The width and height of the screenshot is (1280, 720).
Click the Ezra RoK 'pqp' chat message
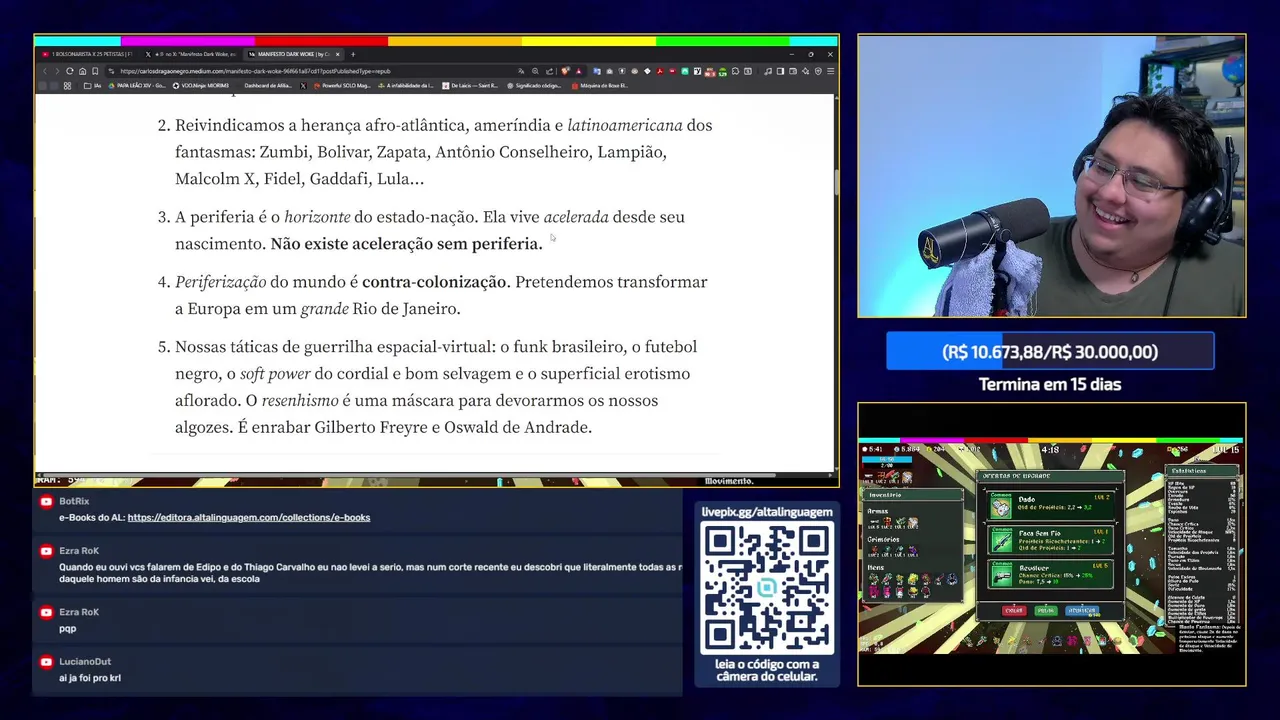tap(67, 629)
